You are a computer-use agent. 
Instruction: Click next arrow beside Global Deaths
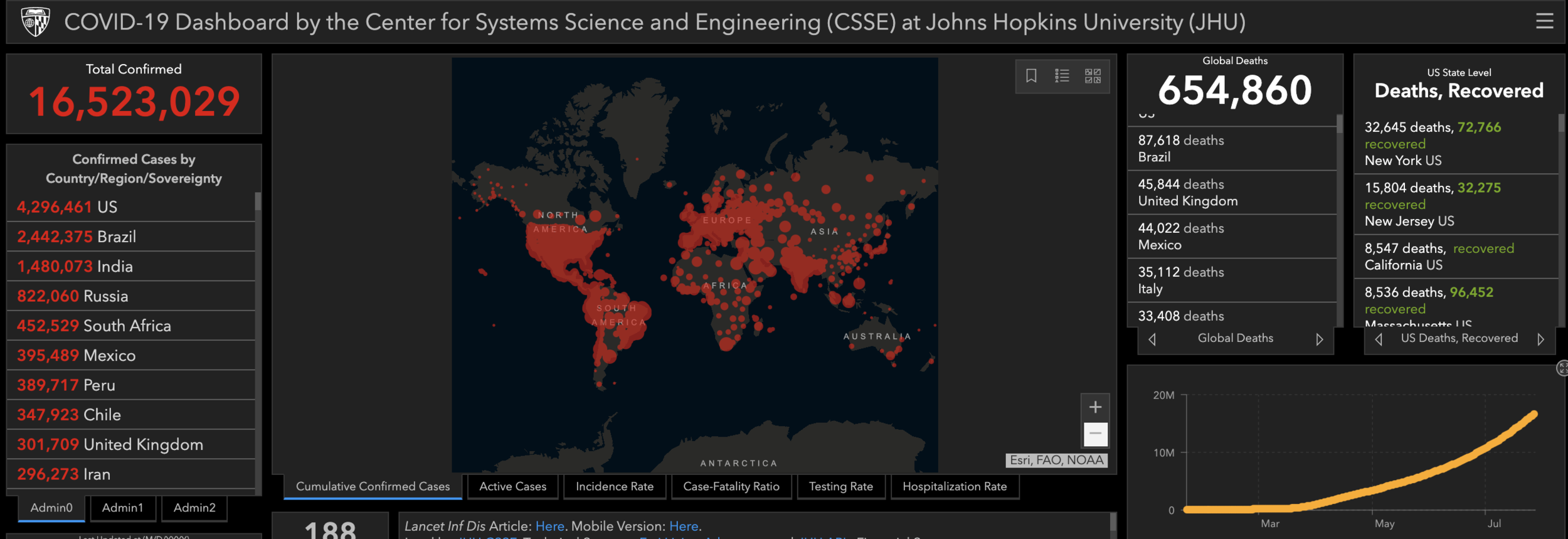click(1319, 339)
